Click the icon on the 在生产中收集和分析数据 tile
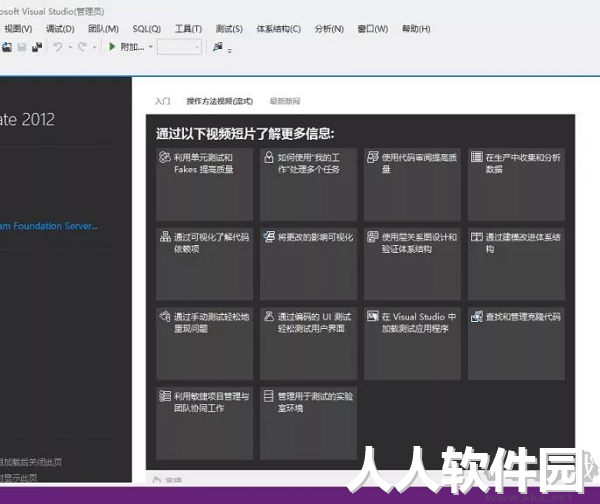Viewport: 600px width, 504px height. 477,157
